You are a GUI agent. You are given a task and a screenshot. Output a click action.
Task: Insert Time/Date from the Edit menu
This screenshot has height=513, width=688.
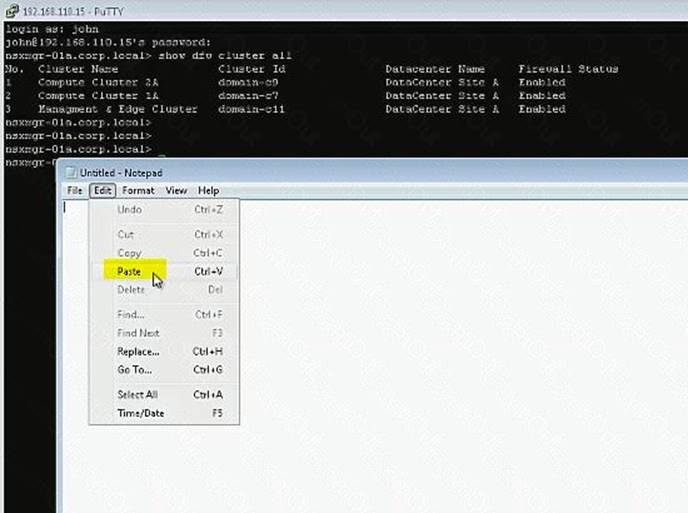[x=140, y=413]
